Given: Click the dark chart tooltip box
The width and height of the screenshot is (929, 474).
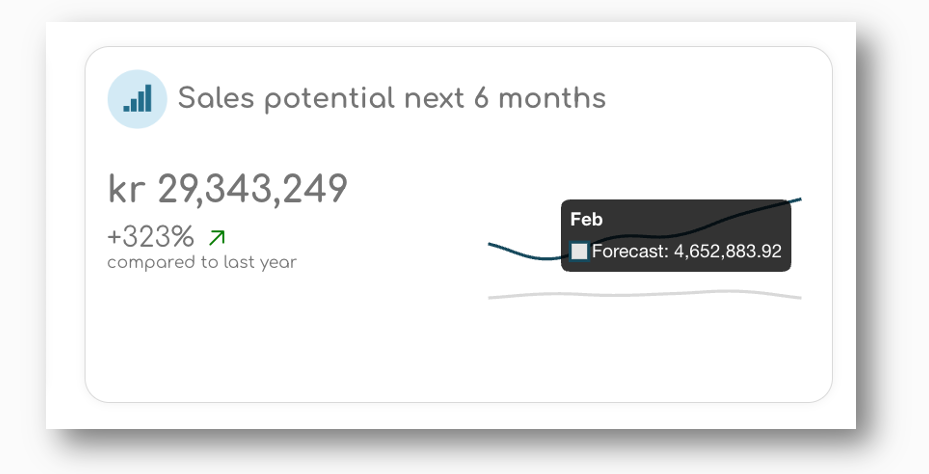Looking at the screenshot, I should click(676, 236).
